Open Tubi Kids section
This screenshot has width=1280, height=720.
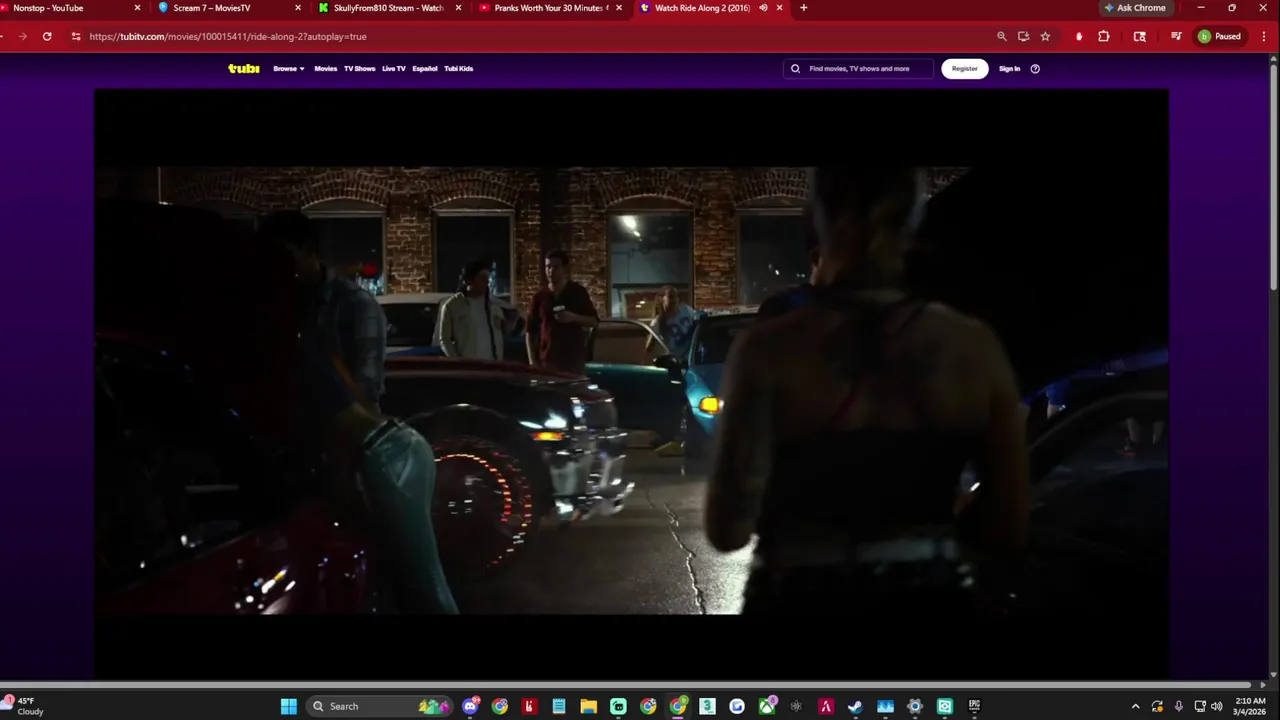[x=459, y=69]
